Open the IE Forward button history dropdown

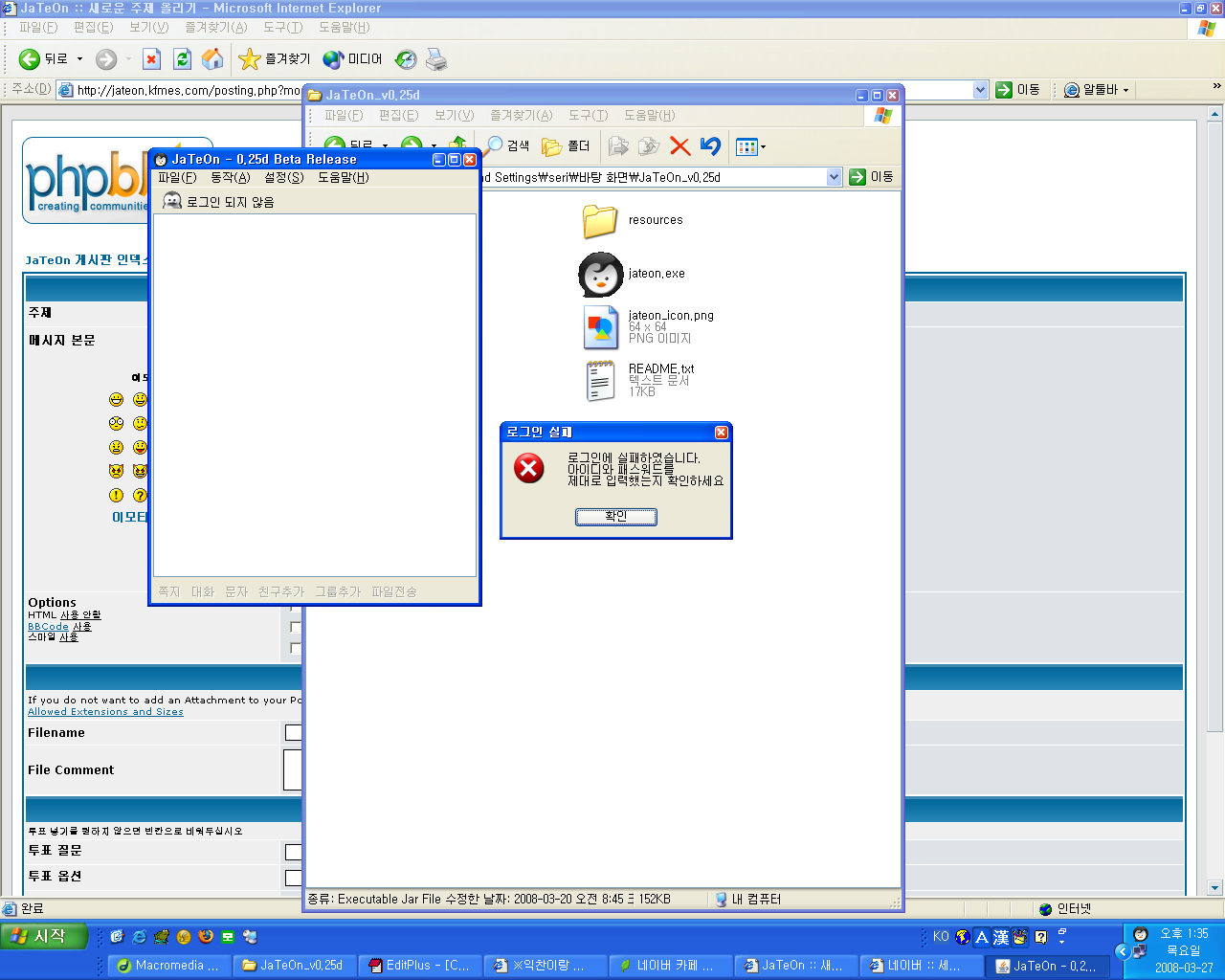coord(128,59)
